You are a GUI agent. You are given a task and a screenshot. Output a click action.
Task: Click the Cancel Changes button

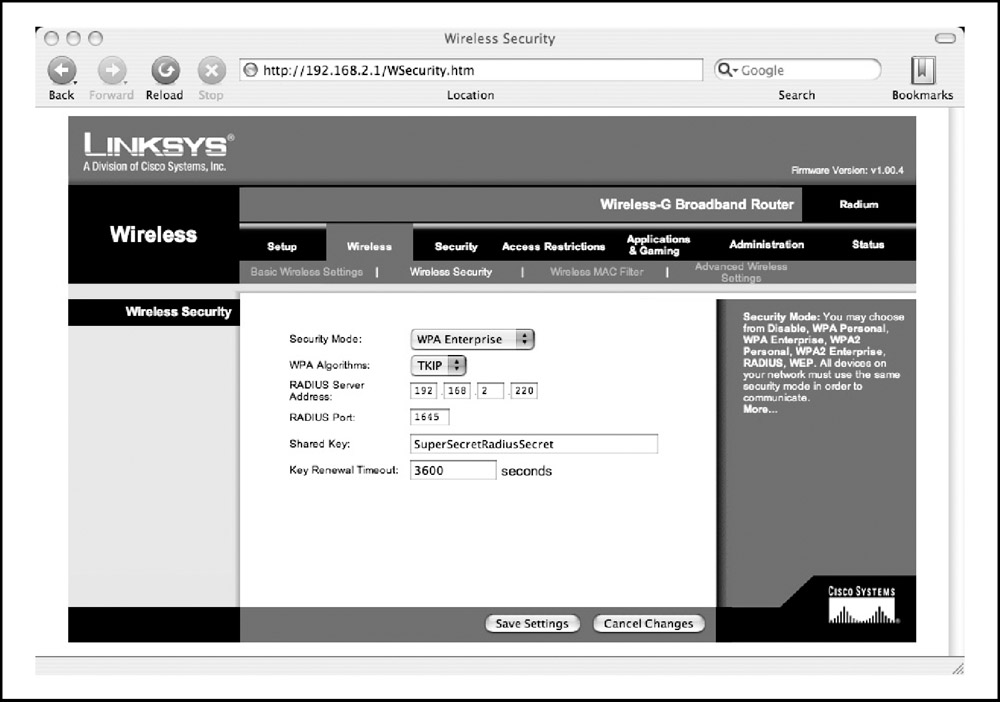pos(649,624)
